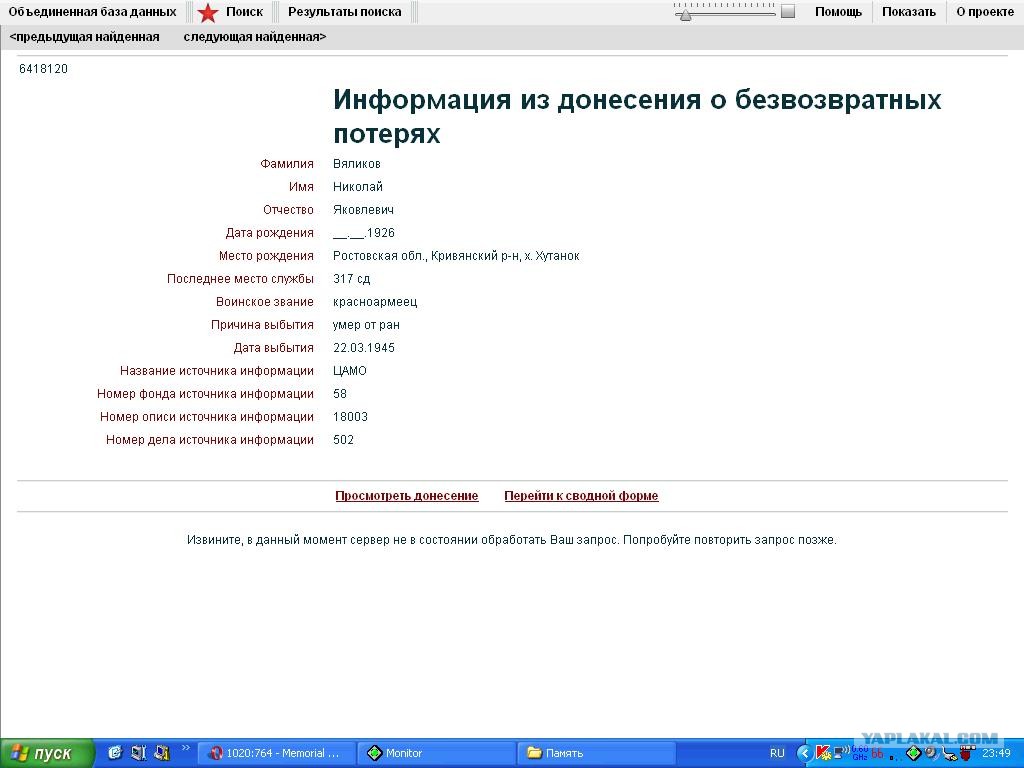Select the surname value Вяликов

point(357,164)
